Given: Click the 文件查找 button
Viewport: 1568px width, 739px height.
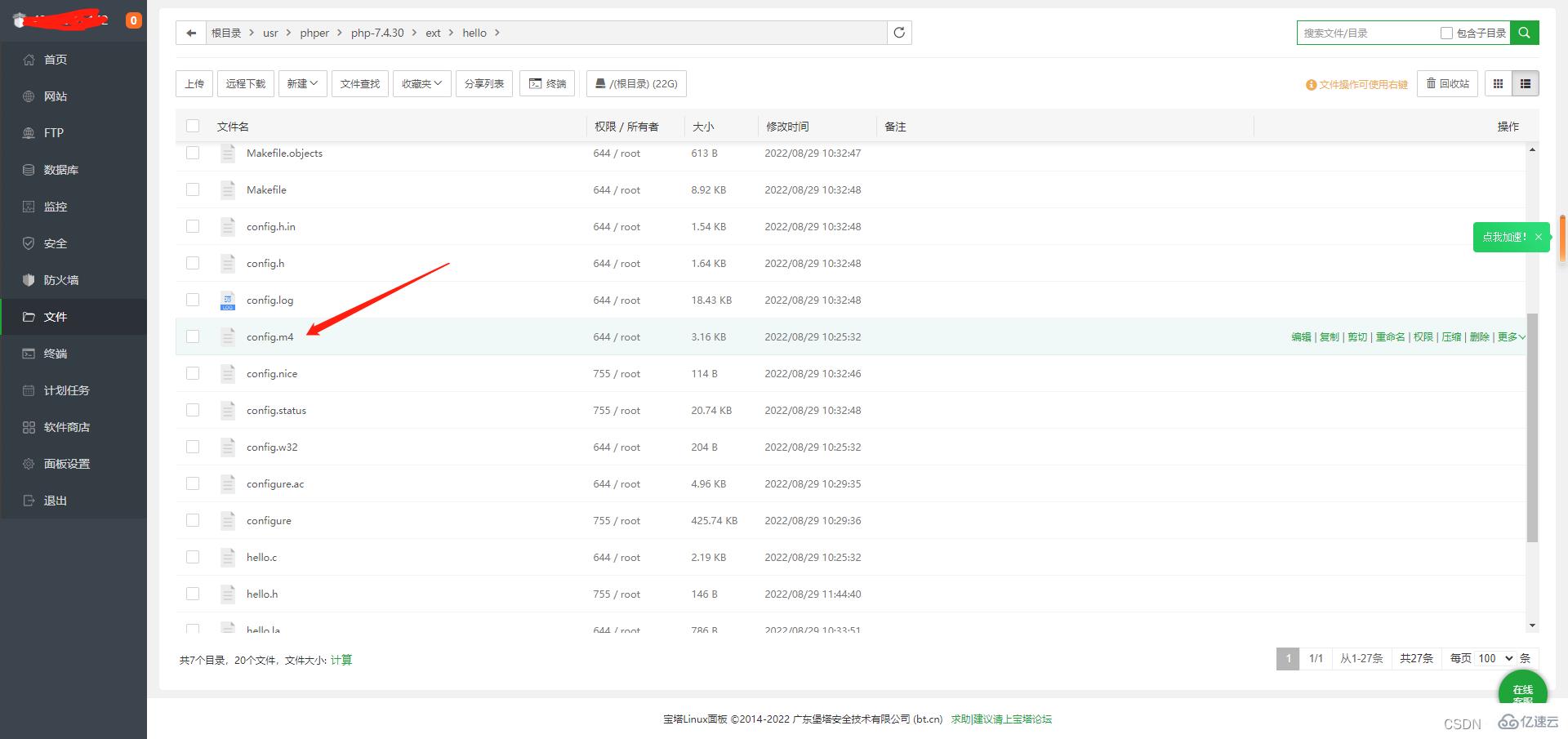Looking at the screenshot, I should click(x=360, y=83).
